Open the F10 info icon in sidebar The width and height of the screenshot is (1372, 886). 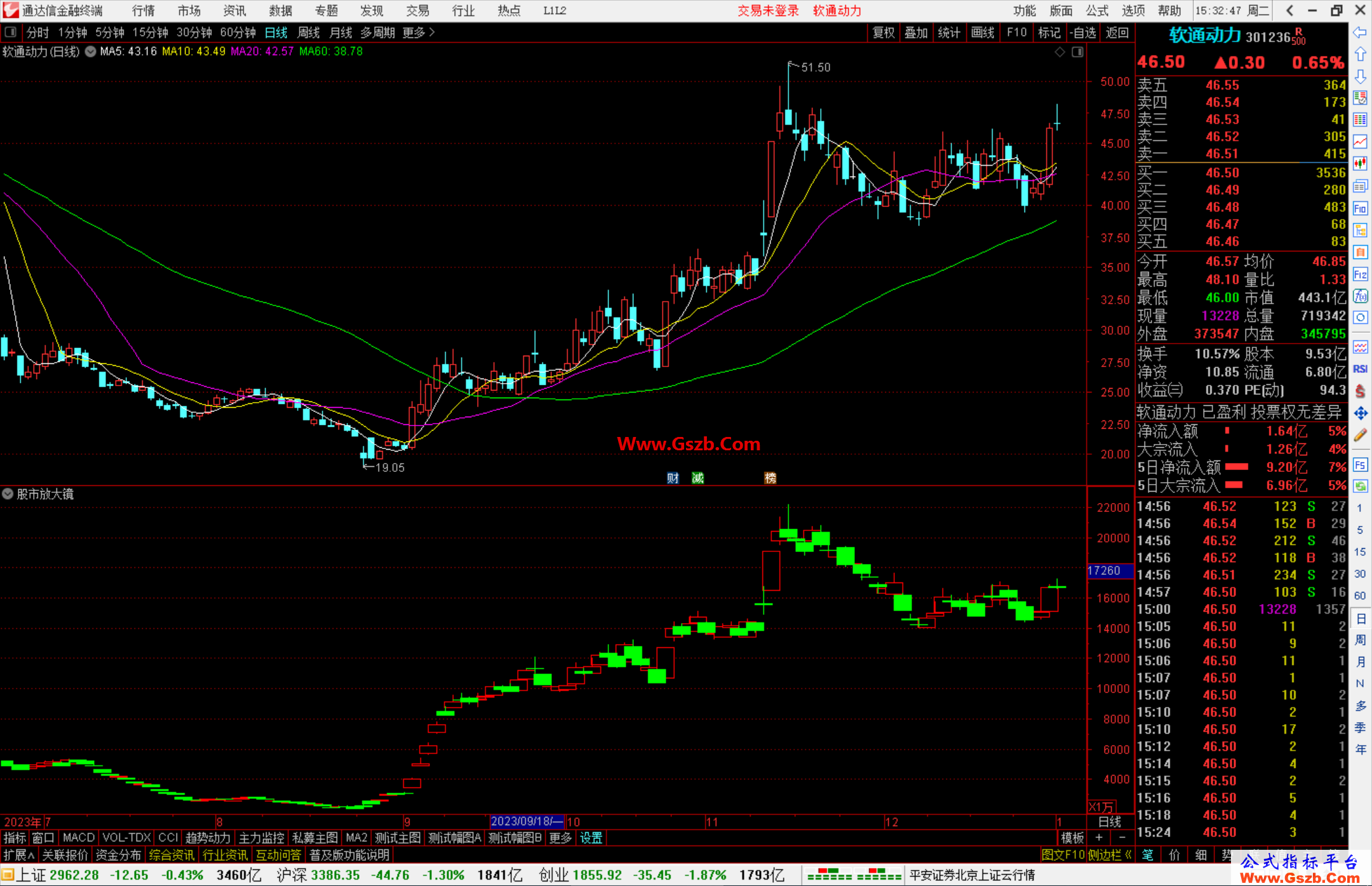[1360, 208]
